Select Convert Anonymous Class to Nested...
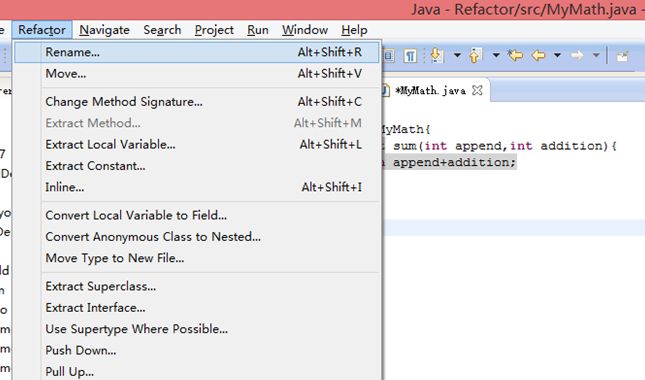 (197, 236)
